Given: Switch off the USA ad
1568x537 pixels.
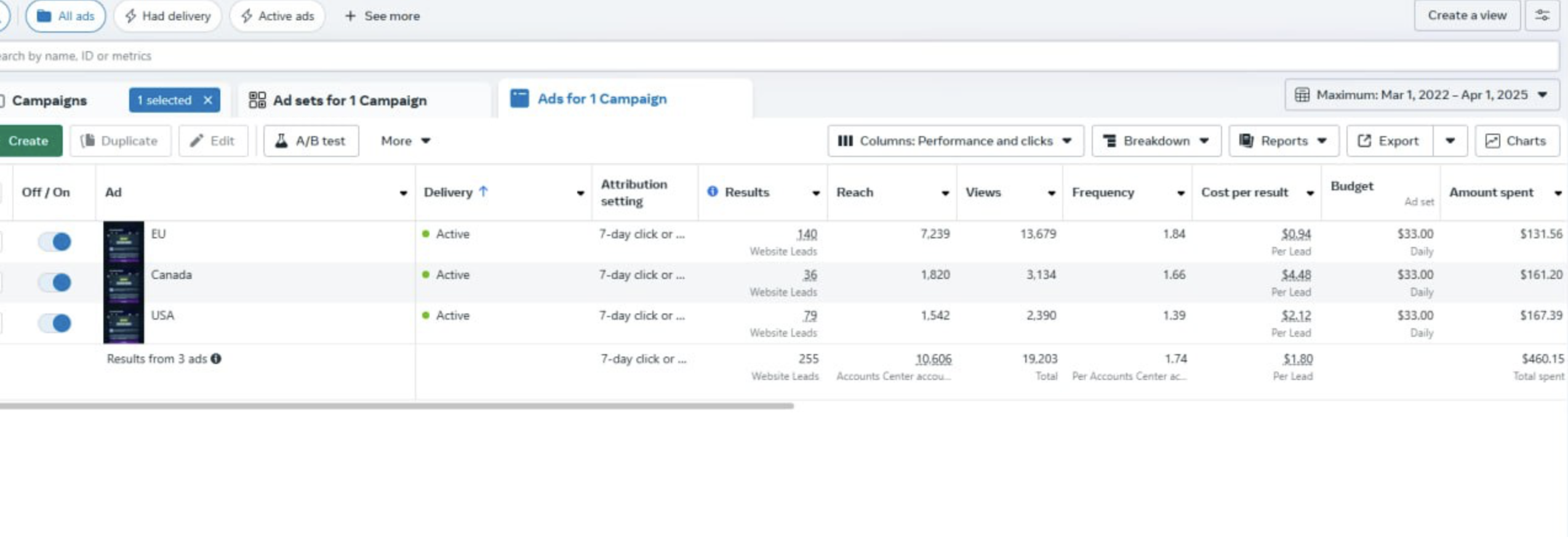Looking at the screenshot, I should tap(55, 323).
